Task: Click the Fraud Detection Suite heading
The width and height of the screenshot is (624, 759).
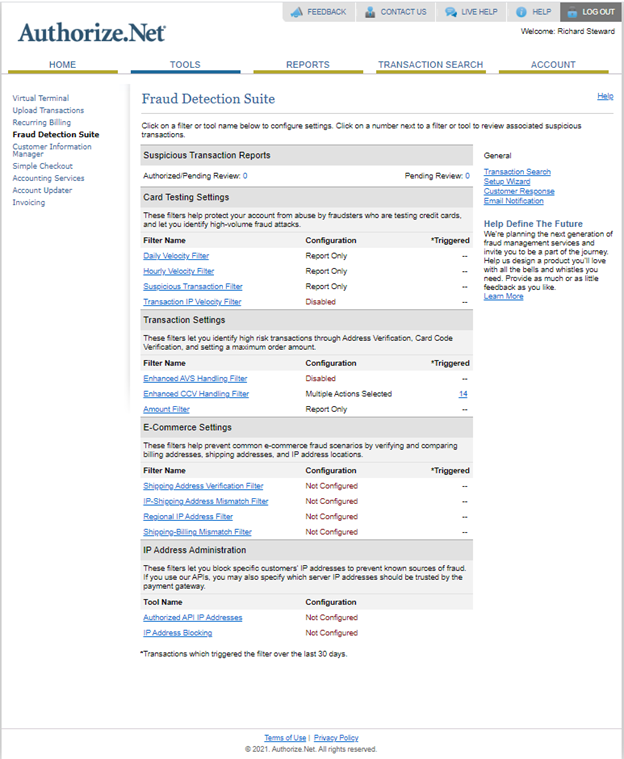Action: point(208,99)
